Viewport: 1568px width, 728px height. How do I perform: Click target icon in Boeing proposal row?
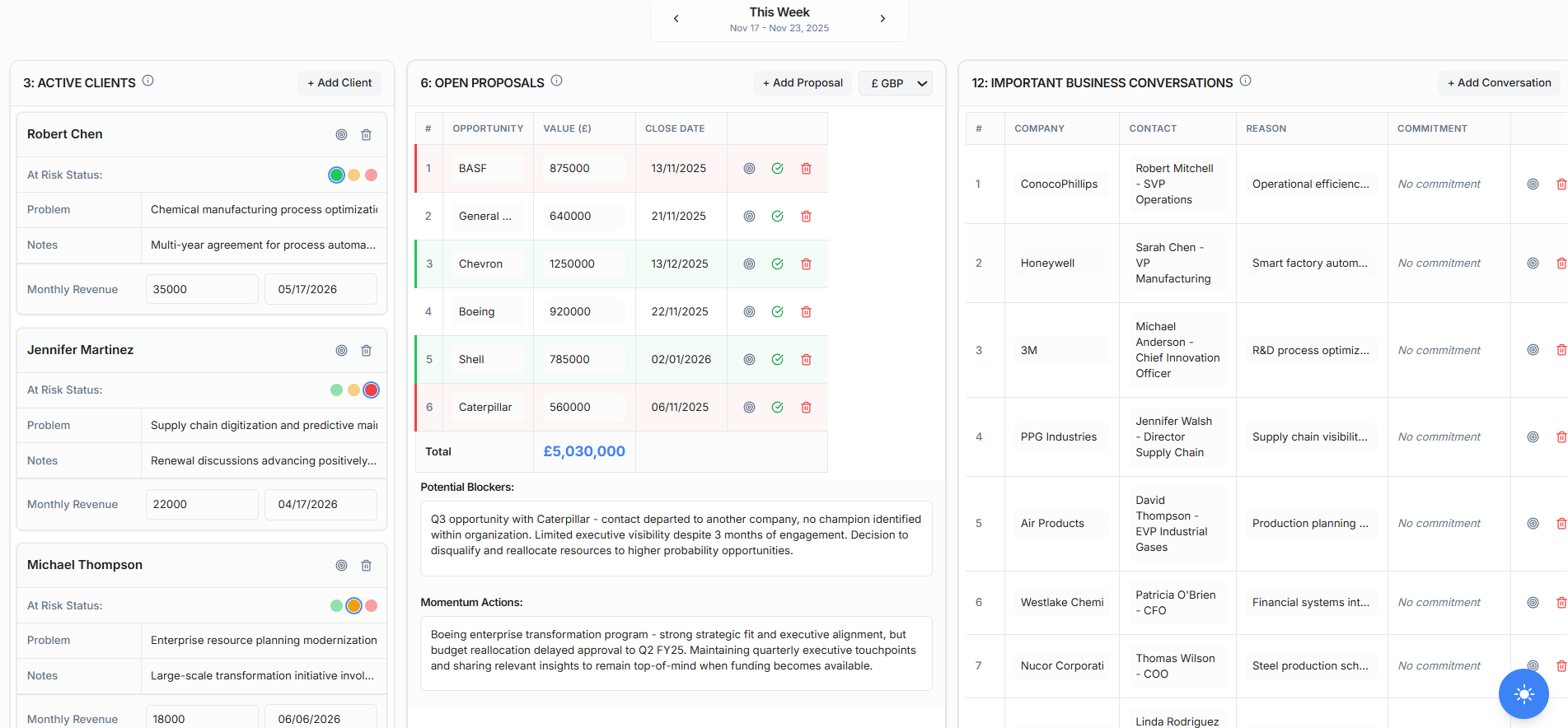click(749, 312)
